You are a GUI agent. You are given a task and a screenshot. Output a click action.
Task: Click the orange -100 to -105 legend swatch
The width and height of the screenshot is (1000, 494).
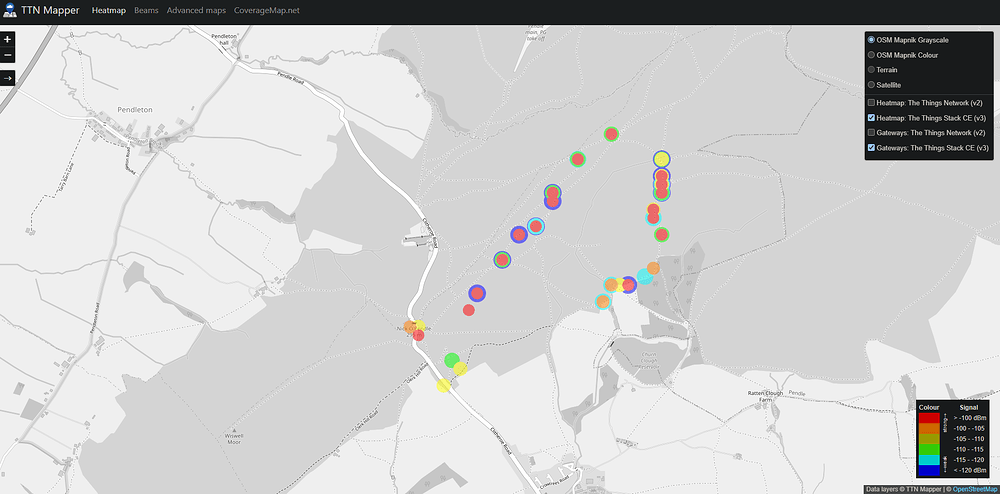click(x=929, y=428)
